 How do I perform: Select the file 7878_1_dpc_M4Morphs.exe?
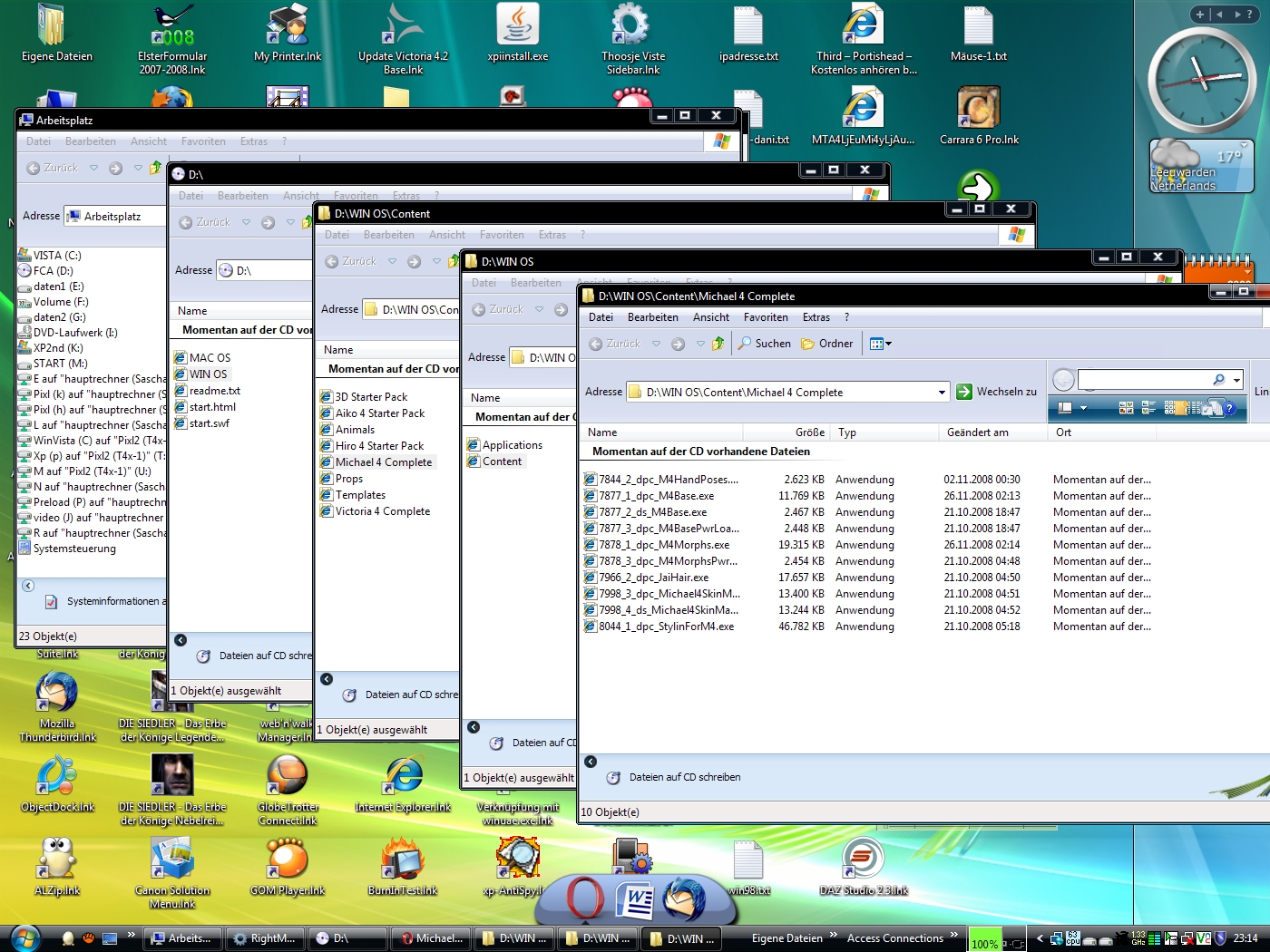pos(663,545)
